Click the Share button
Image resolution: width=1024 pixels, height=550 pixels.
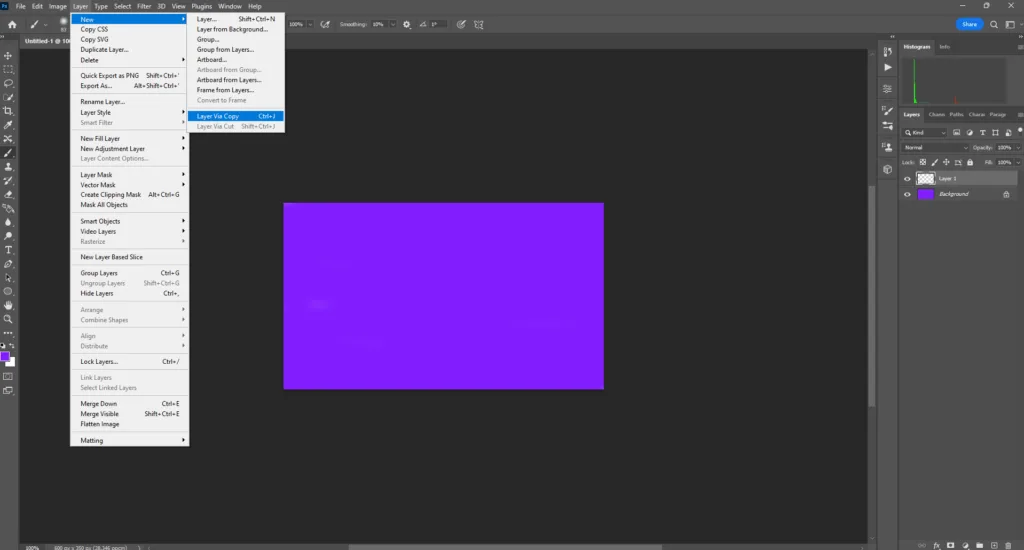[x=969, y=24]
